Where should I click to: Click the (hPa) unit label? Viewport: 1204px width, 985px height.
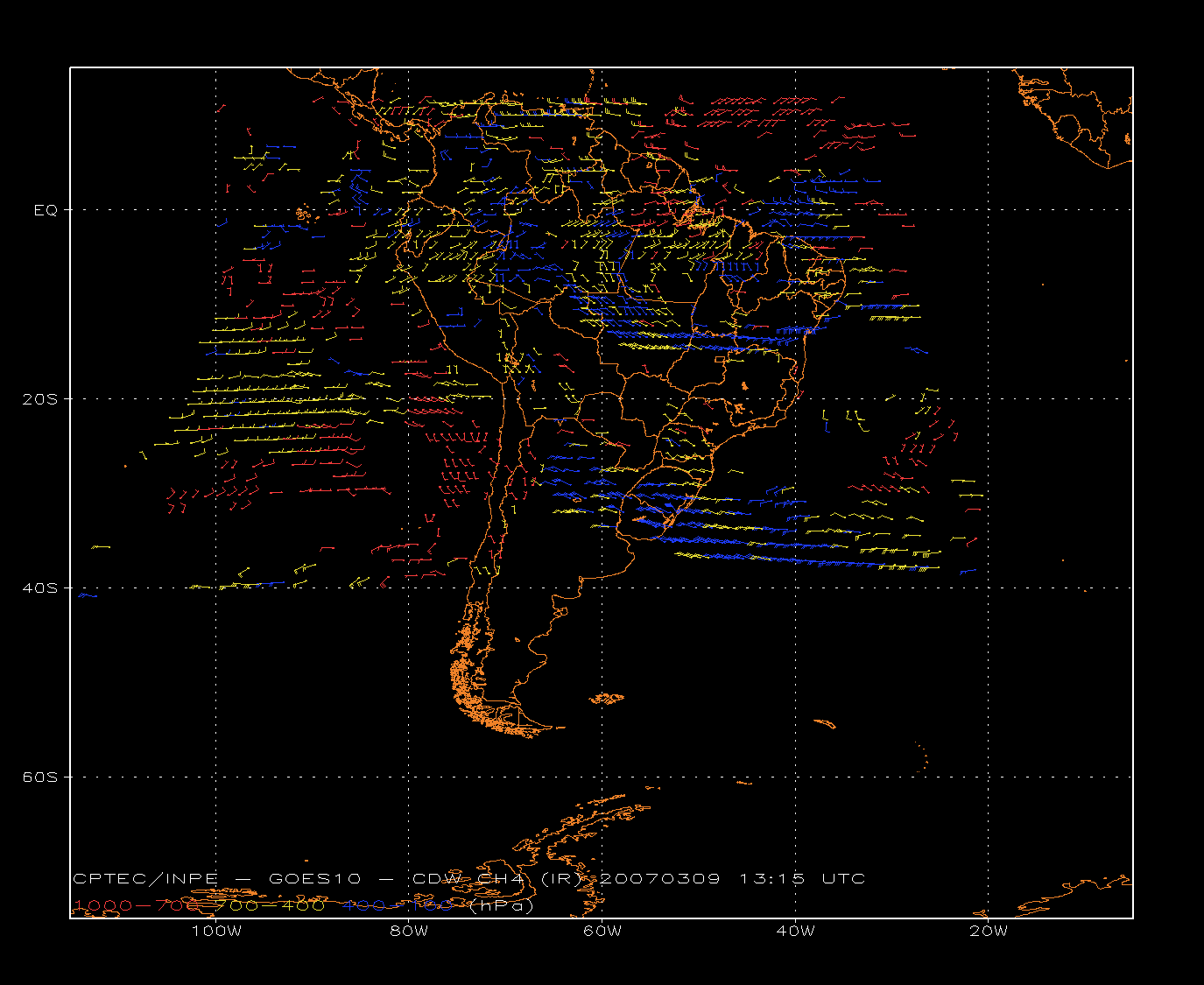tap(502, 906)
